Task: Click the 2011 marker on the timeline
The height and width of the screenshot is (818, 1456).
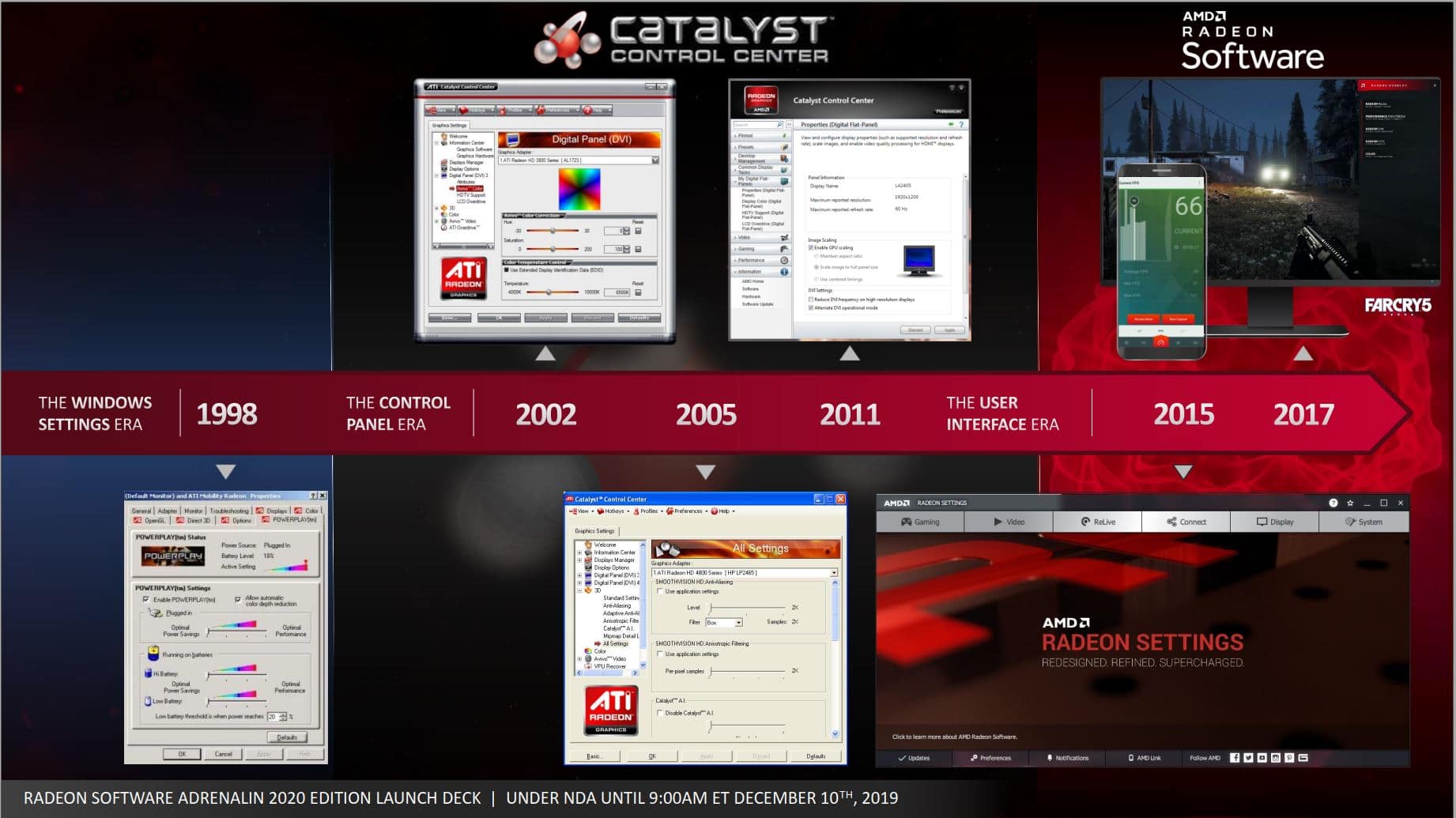Action: pyautogui.click(x=850, y=414)
